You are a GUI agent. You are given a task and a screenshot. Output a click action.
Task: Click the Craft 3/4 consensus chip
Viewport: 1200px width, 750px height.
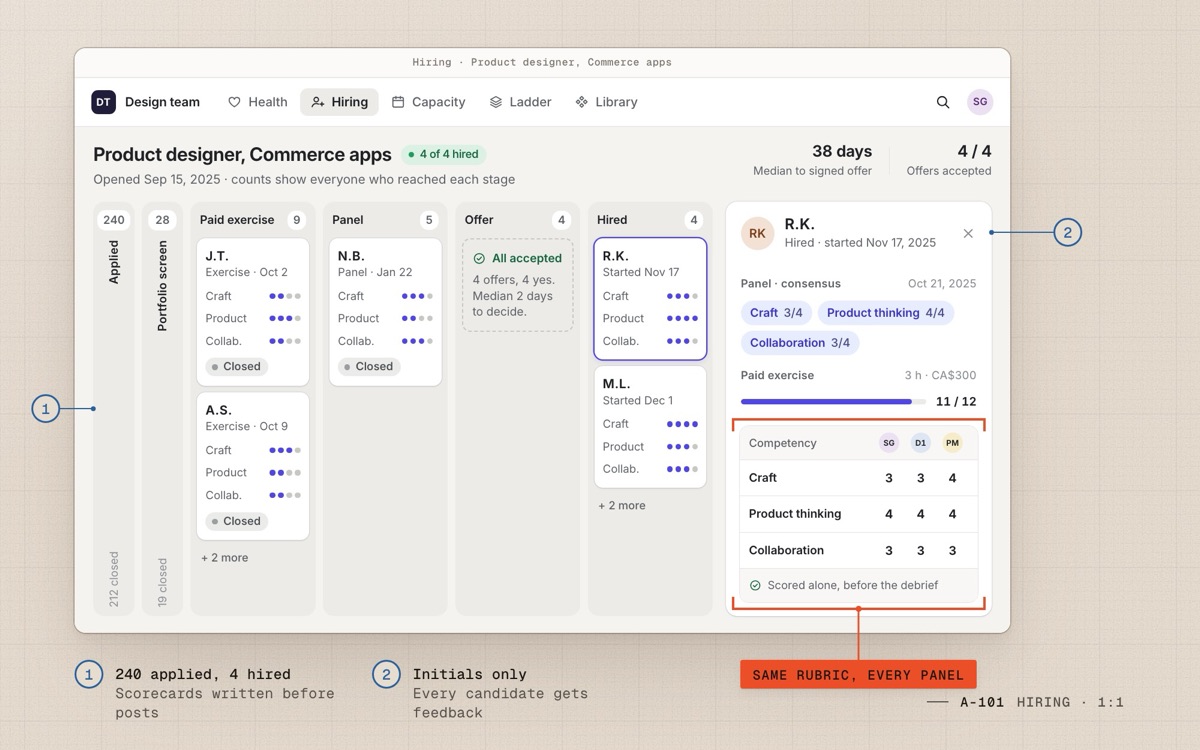777,313
